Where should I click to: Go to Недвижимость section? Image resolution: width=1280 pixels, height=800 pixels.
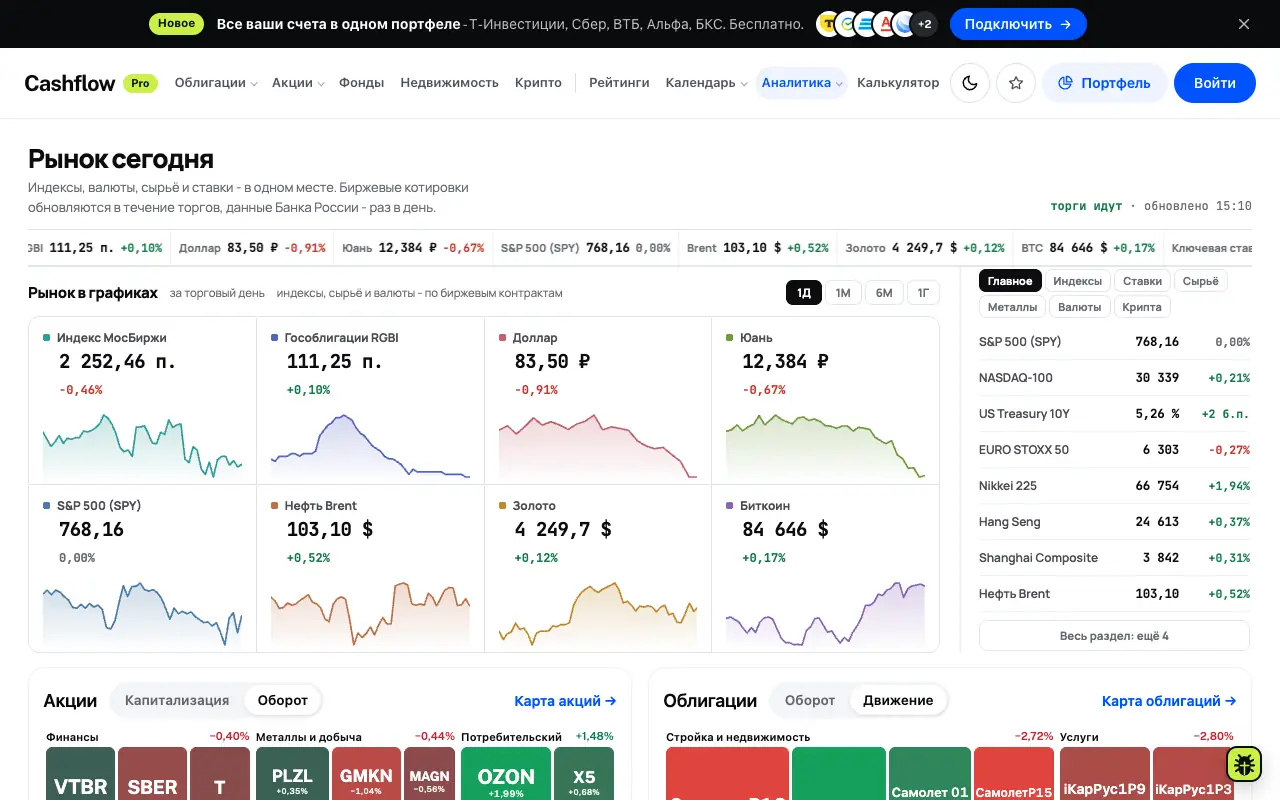(449, 83)
